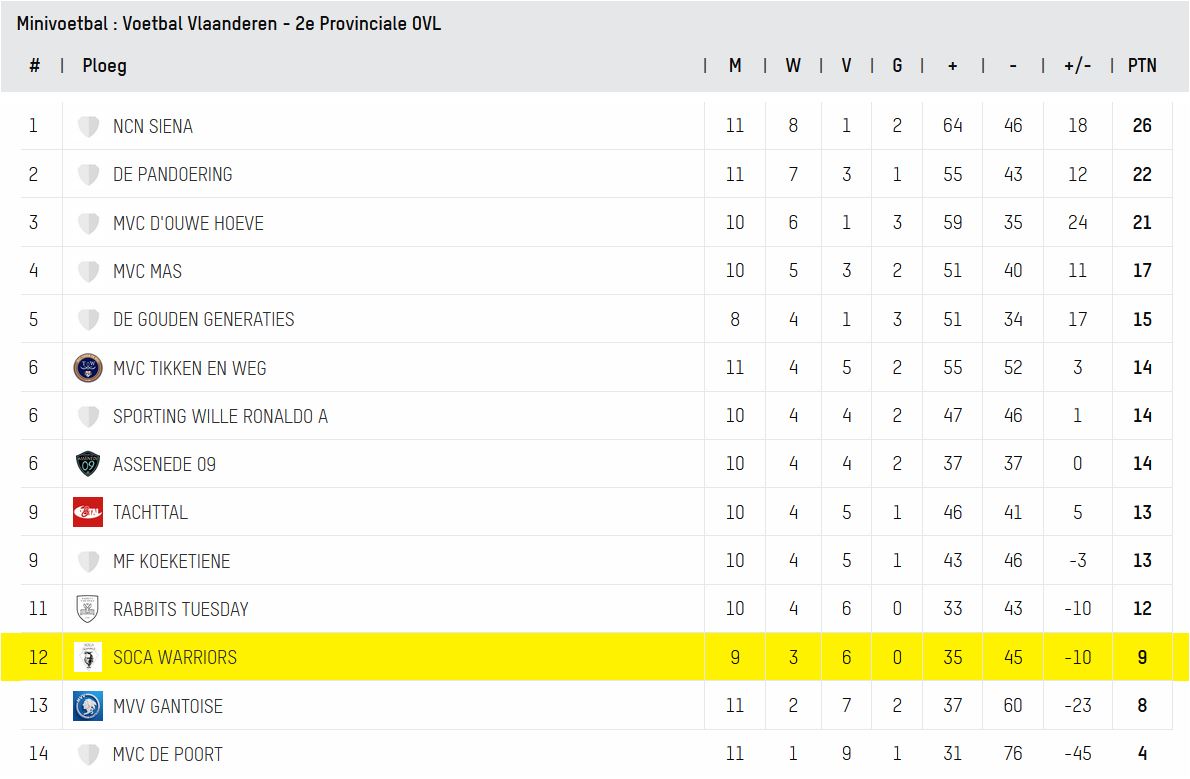This screenshot has height=779, width=1190.
Task: Click the De Gouden Generaties shield icon
Action: [88, 320]
